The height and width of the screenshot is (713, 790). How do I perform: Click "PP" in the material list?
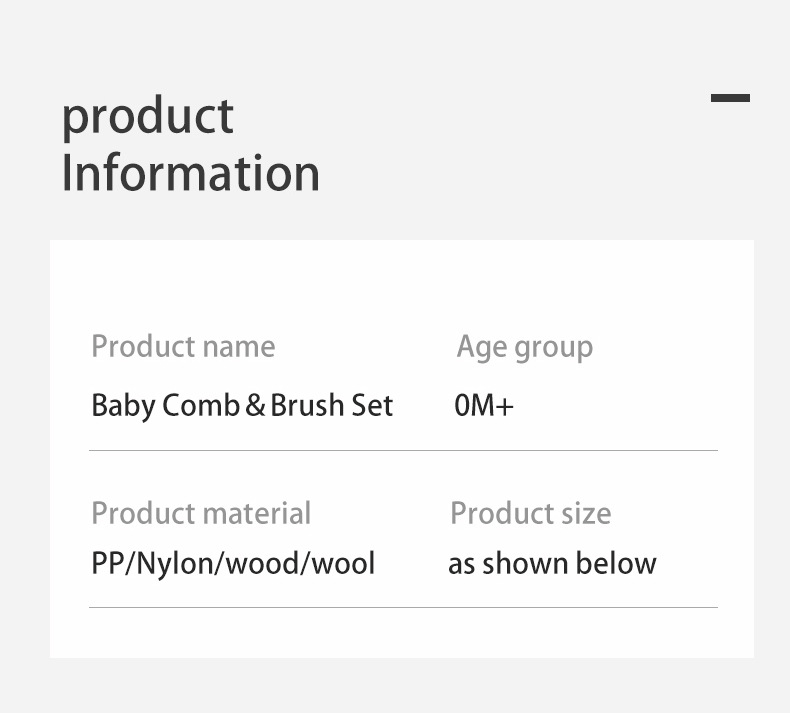point(106,563)
